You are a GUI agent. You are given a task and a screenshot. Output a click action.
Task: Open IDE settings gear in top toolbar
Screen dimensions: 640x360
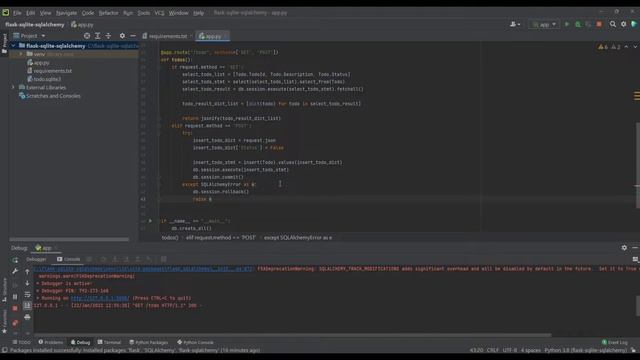624,24
